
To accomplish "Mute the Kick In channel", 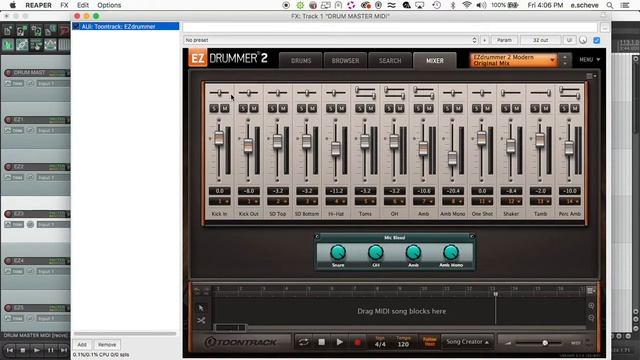I will (x=225, y=108).
